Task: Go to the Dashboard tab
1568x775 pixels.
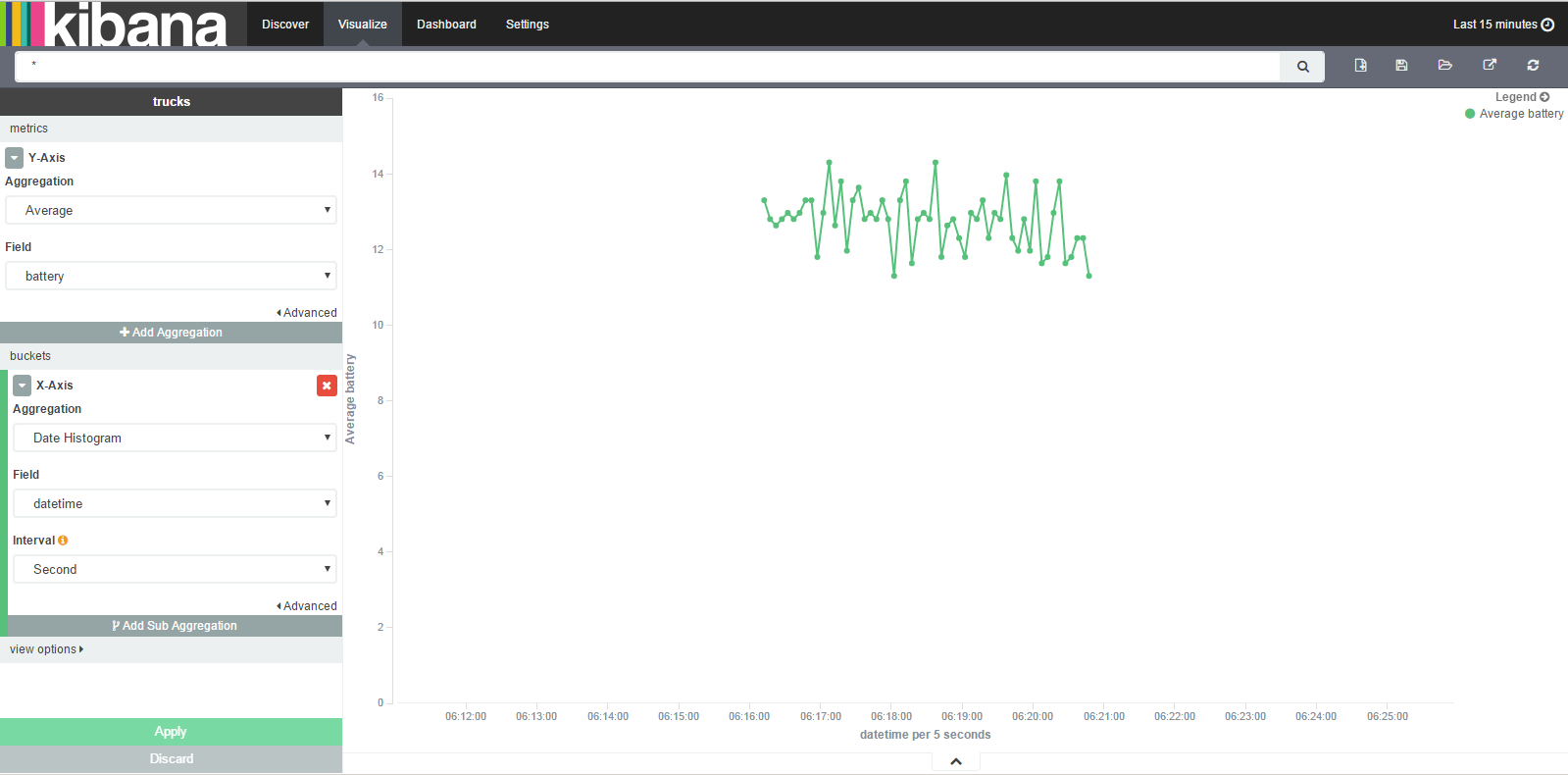Action: pyautogui.click(x=446, y=25)
